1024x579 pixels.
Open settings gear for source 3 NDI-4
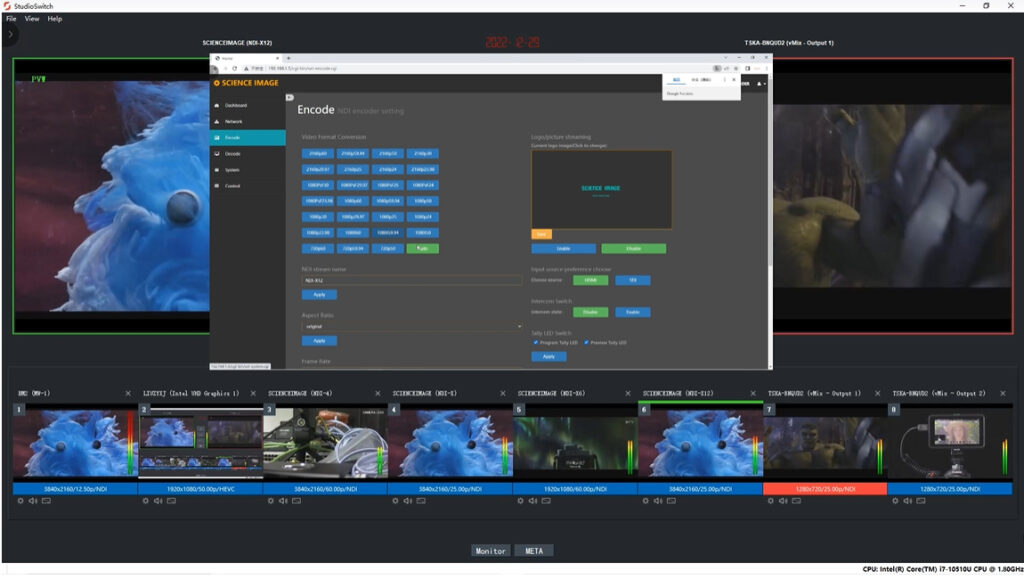pyautogui.click(x=271, y=501)
